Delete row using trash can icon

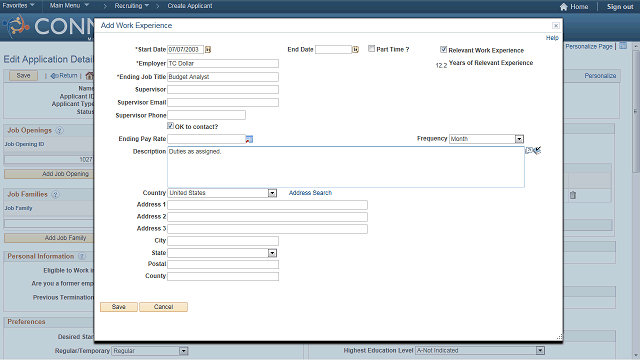573,195
